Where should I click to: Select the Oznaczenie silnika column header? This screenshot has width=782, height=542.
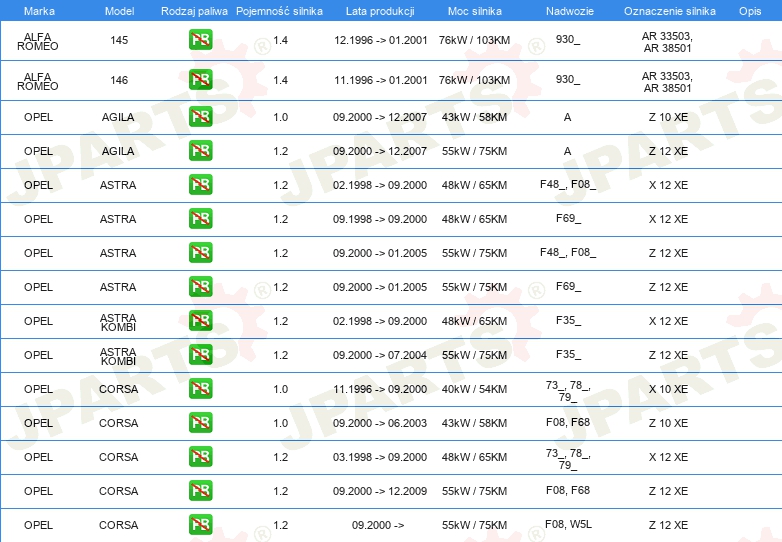tap(669, 11)
